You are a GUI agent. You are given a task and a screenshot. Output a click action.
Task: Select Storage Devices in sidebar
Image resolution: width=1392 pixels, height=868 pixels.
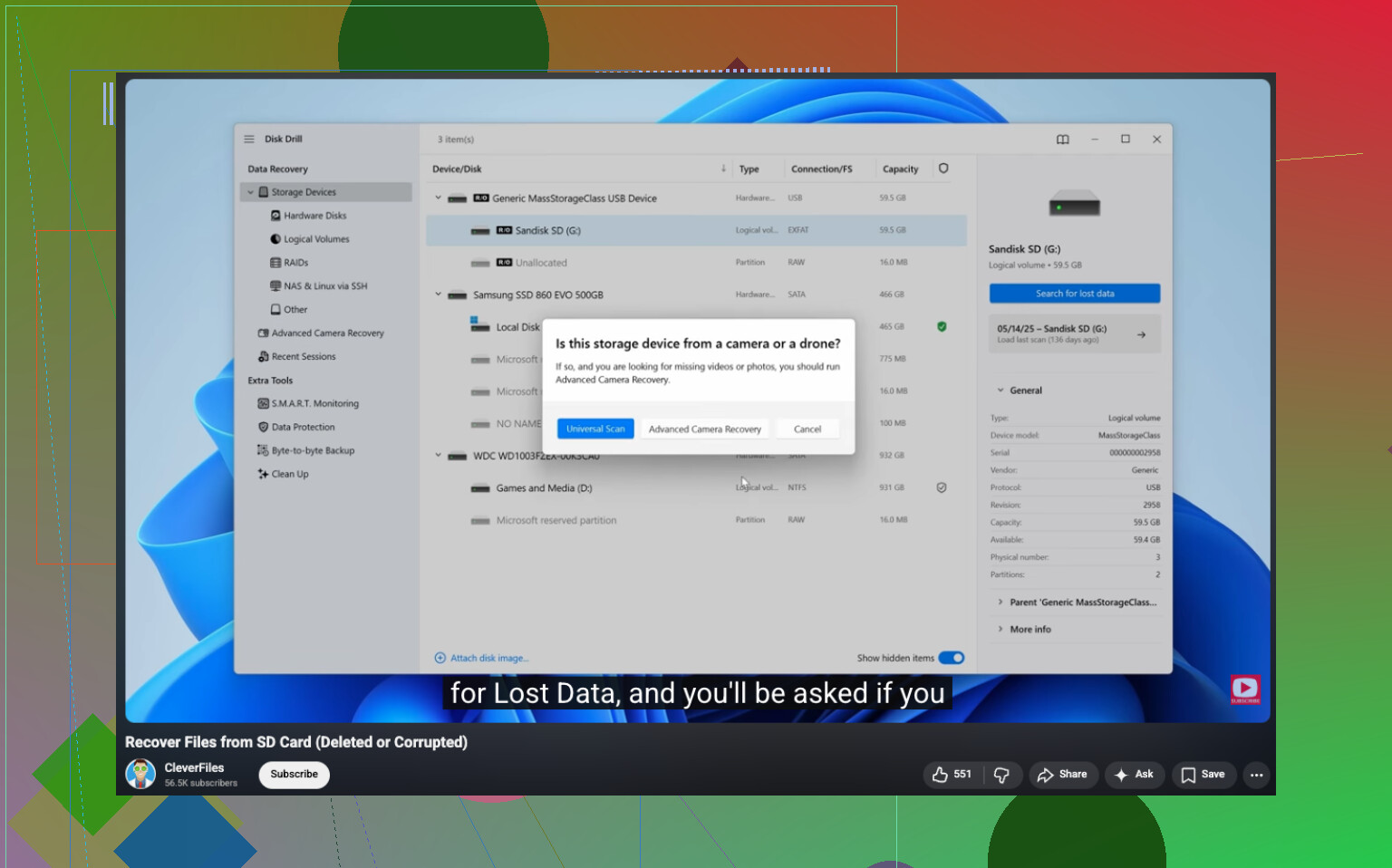point(326,192)
